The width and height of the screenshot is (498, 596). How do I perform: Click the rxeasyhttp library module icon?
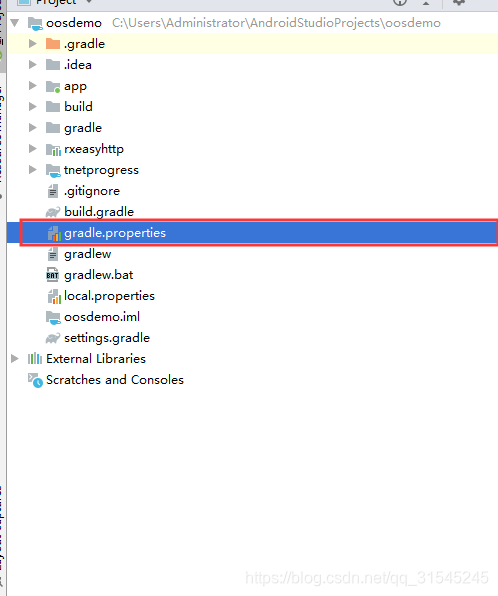tap(53, 149)
